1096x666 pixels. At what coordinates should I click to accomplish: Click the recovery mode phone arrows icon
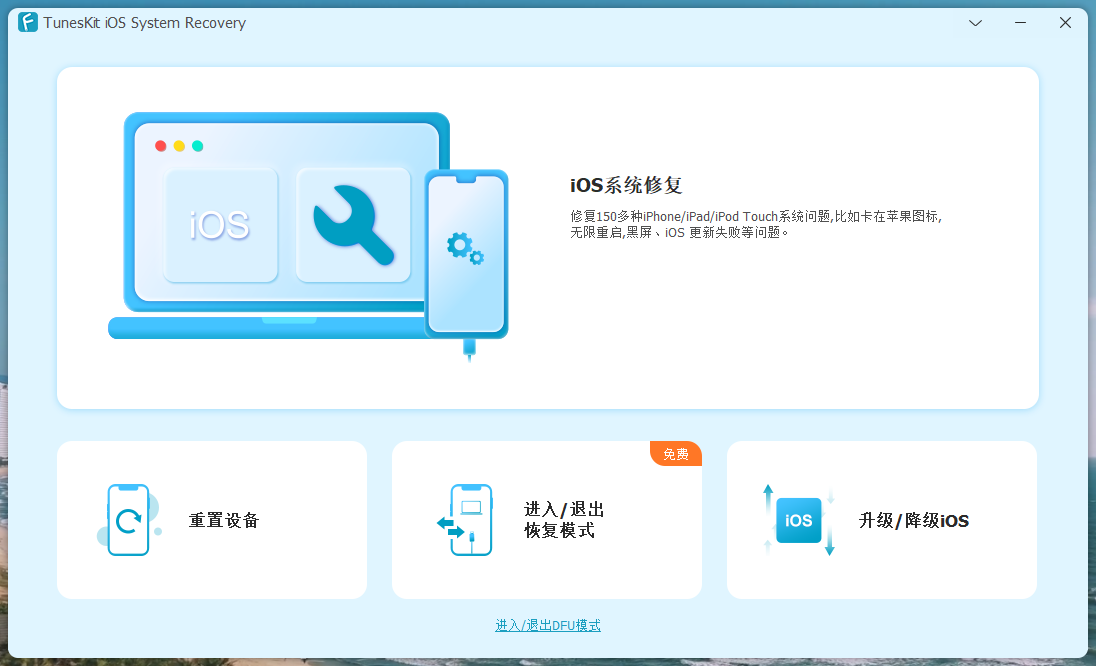click(465, 520)
